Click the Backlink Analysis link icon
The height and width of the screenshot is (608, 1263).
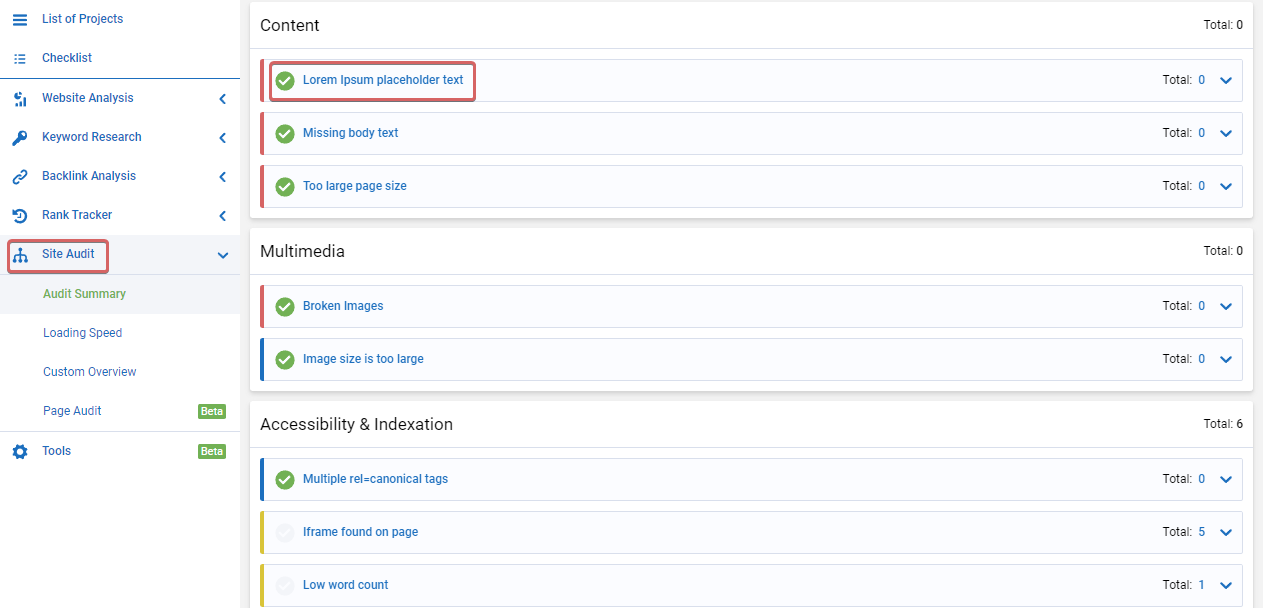tap(19, 175)
